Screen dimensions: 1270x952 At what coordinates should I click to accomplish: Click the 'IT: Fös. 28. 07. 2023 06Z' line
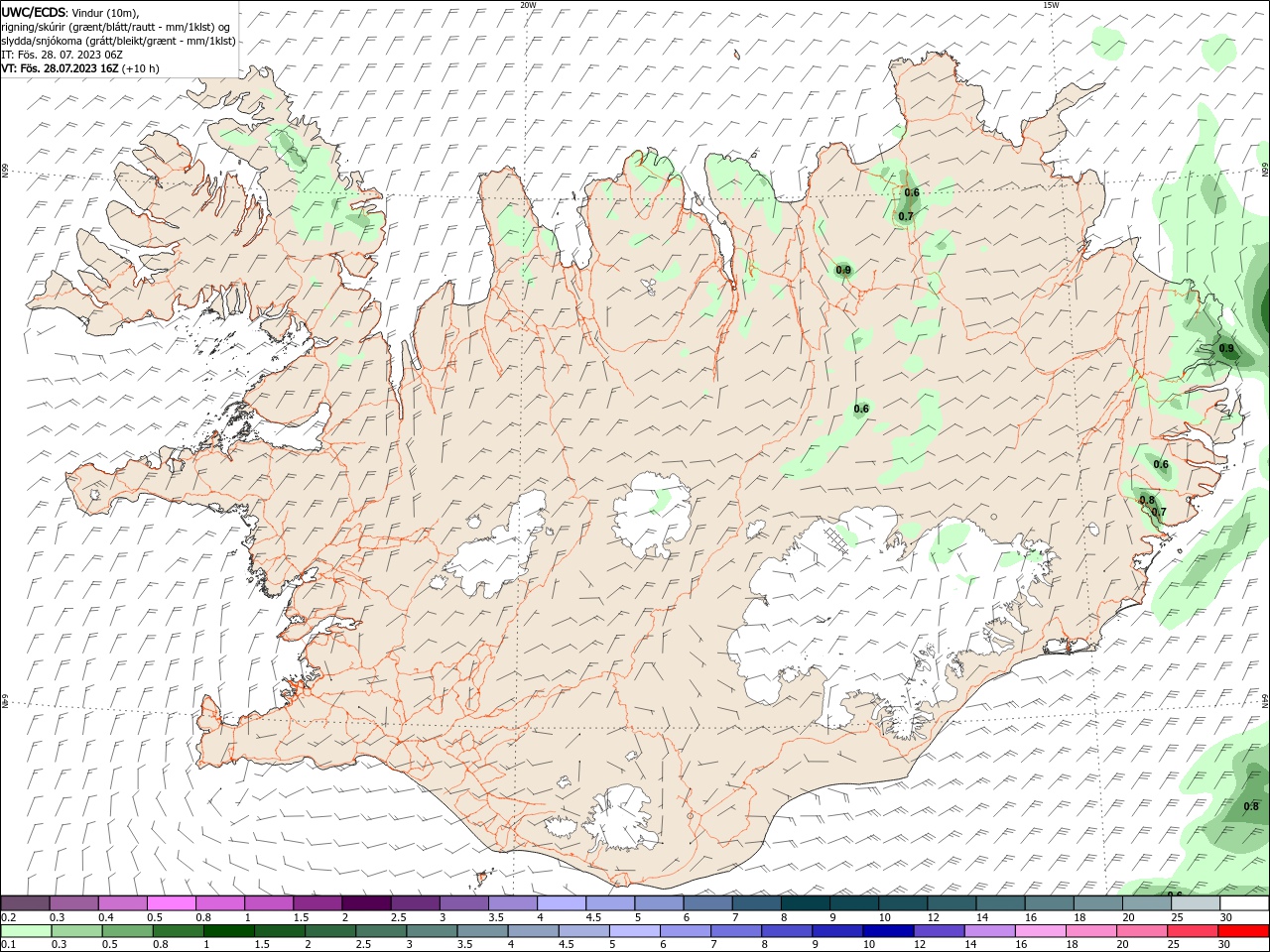click(x=62, y=55)
